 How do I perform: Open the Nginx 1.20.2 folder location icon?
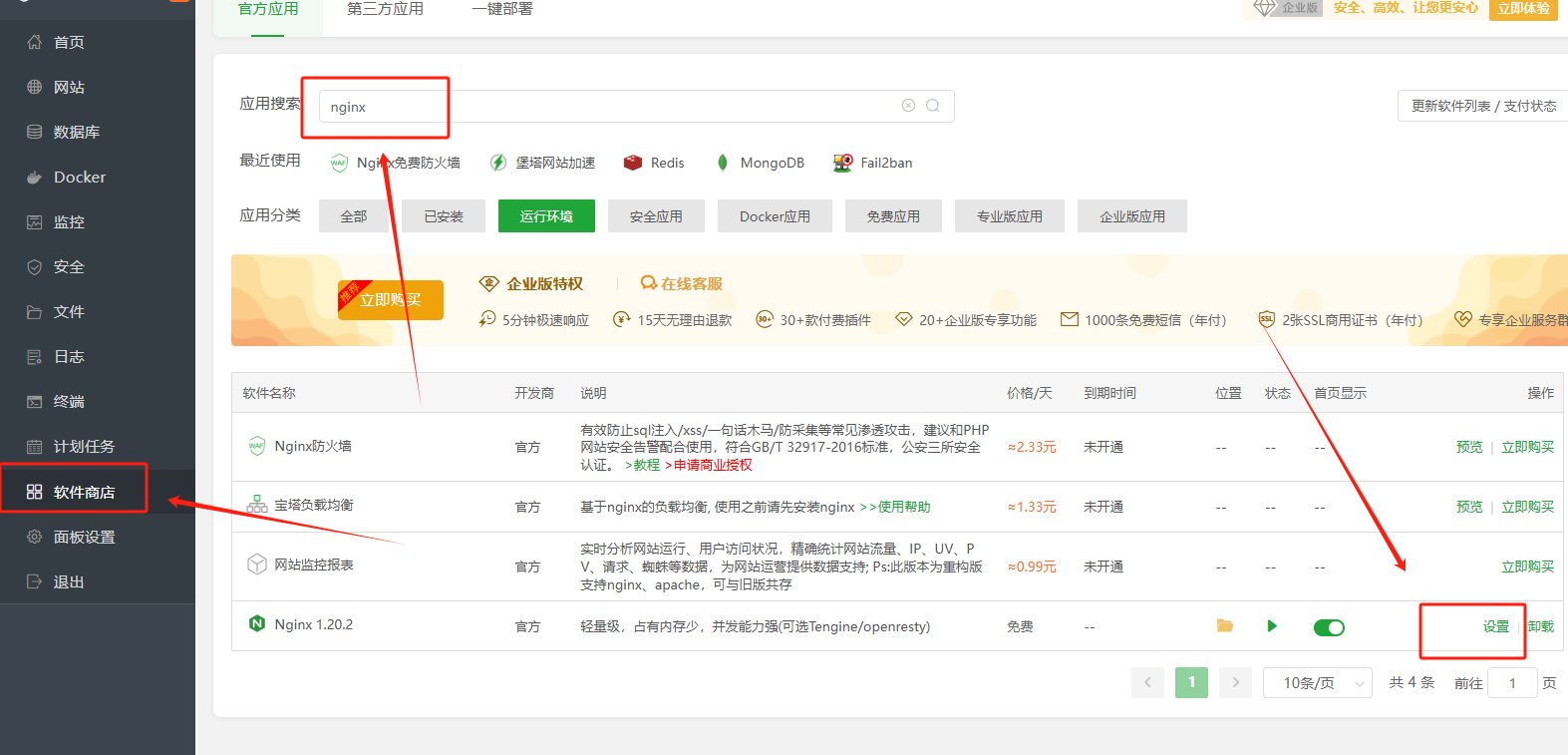[x=1225, y=626]
